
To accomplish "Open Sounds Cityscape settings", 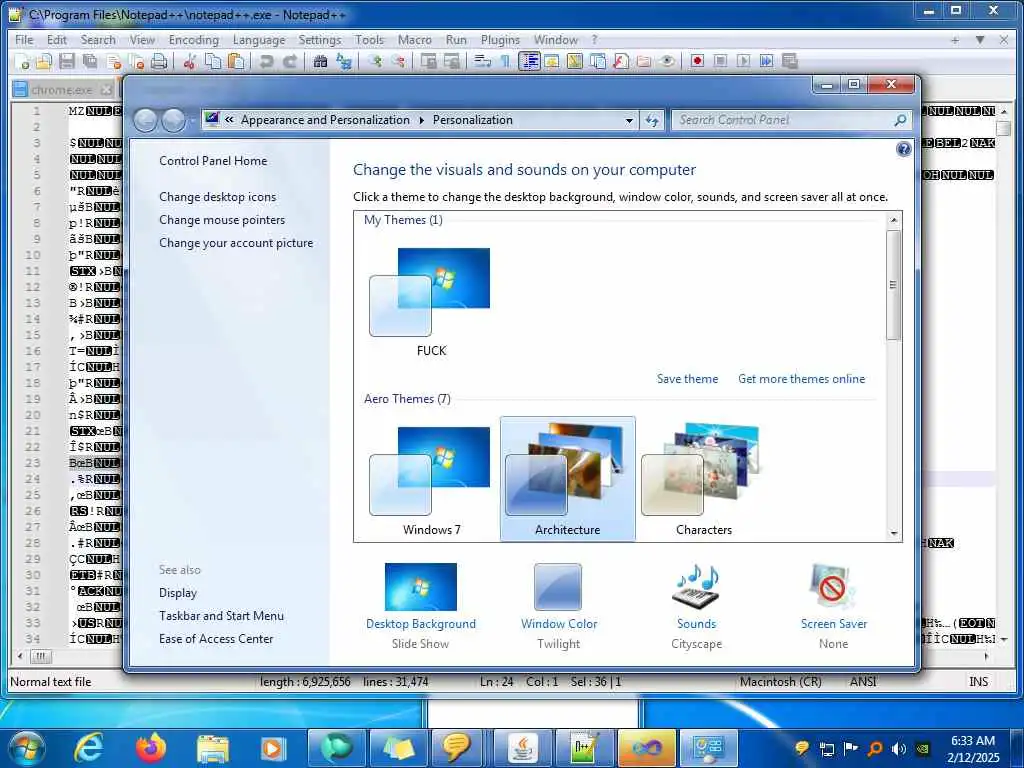I will [696, 606].
